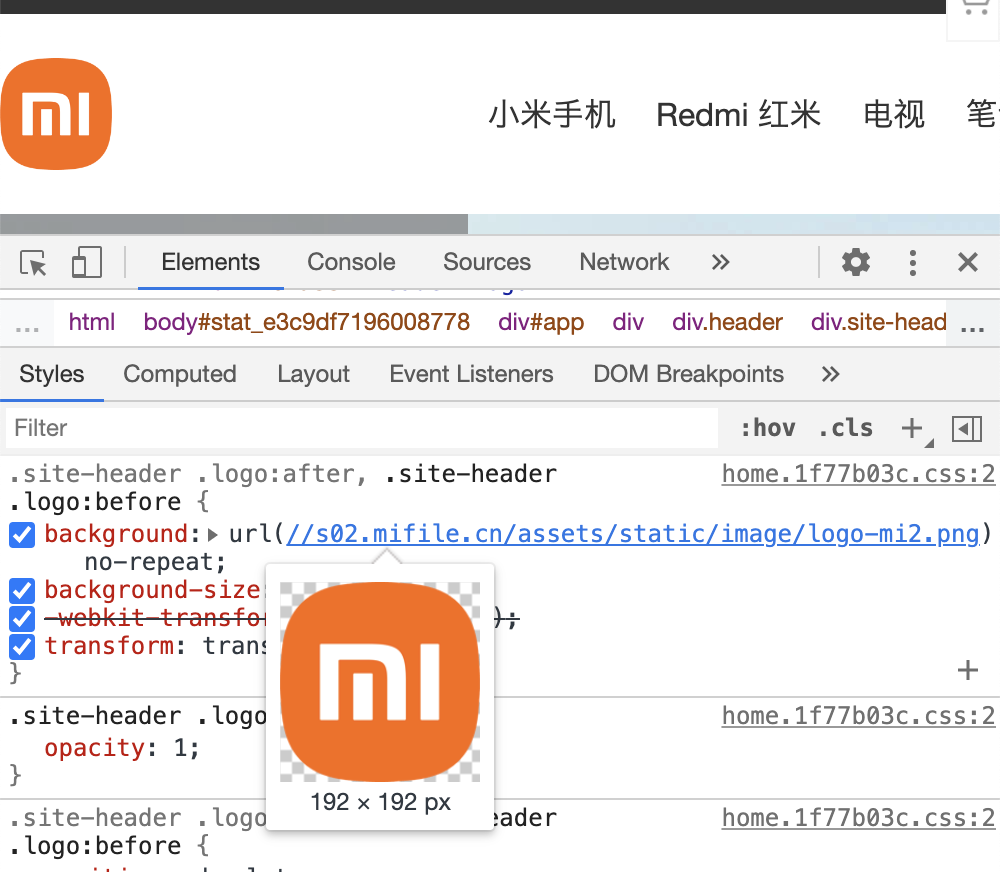Click the orange Xiaomi logo in the page header

(56, 114)
